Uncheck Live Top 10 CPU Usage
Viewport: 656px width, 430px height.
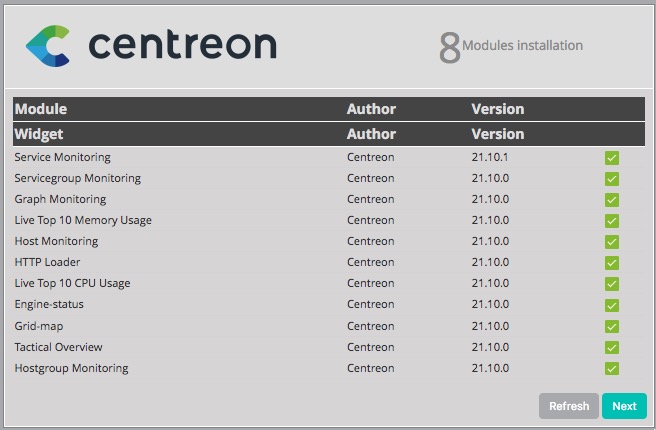(612, 284)
